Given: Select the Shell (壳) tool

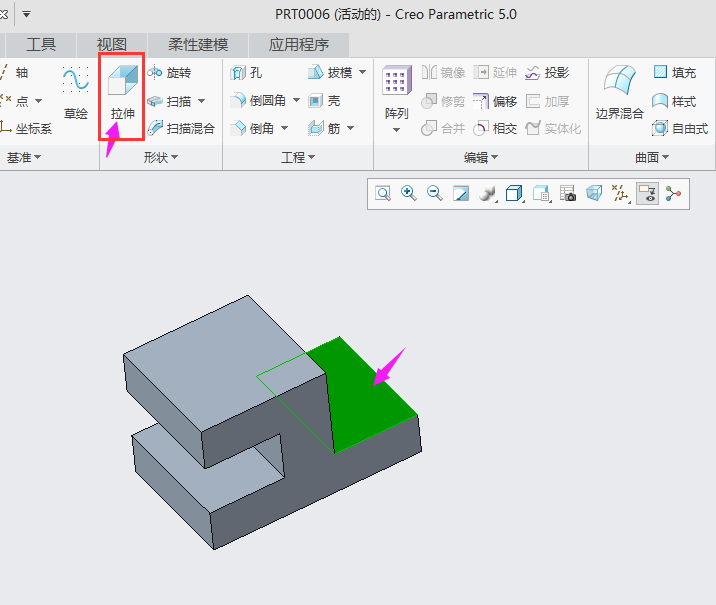Looking at the screenshot, I should [325, 100].
